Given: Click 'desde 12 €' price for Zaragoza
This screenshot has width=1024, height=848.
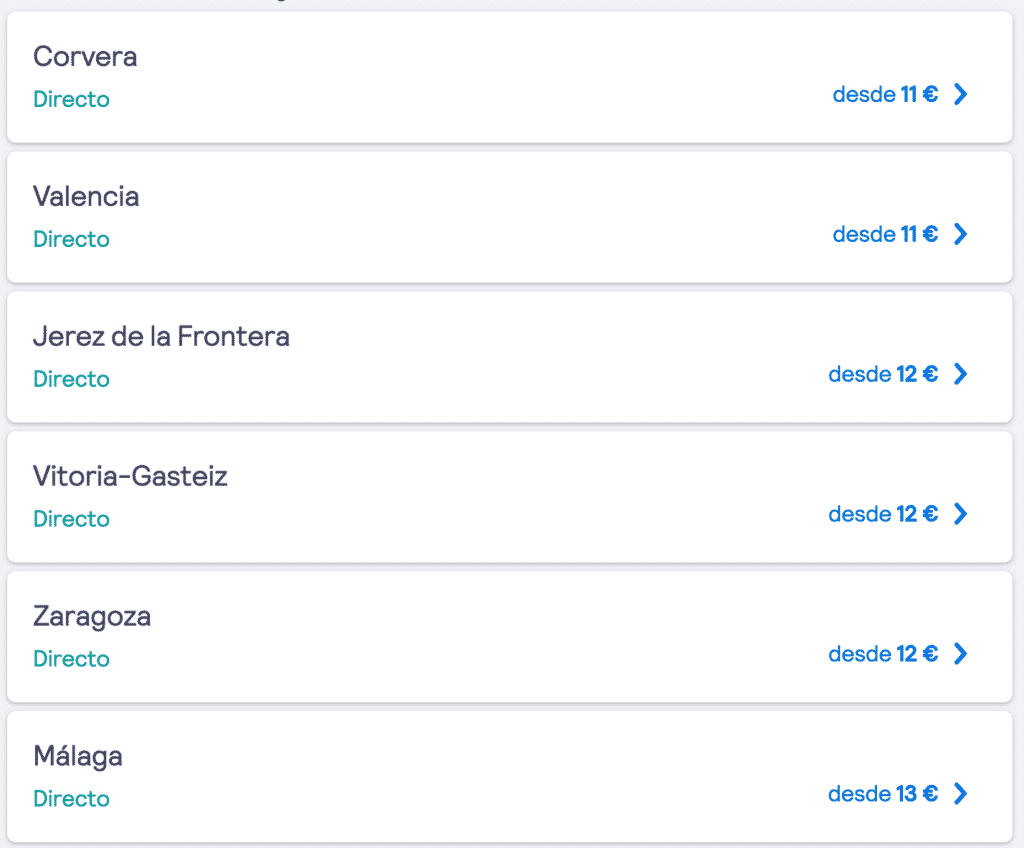Looking at the screenshot, I should click(883, 654).
